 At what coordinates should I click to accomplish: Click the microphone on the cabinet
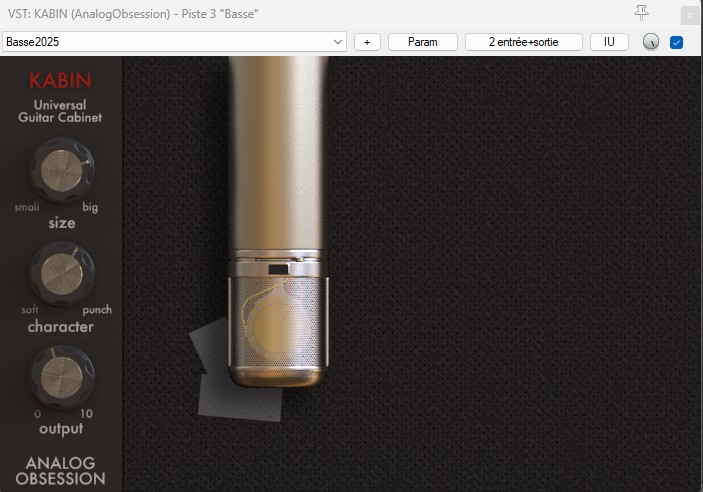[x=278, y=222]
